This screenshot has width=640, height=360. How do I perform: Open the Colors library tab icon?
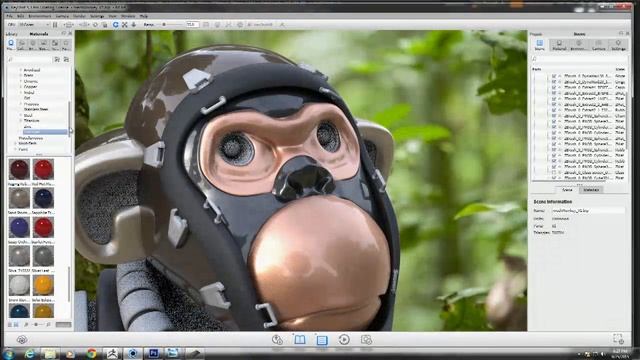coord(22,44)
